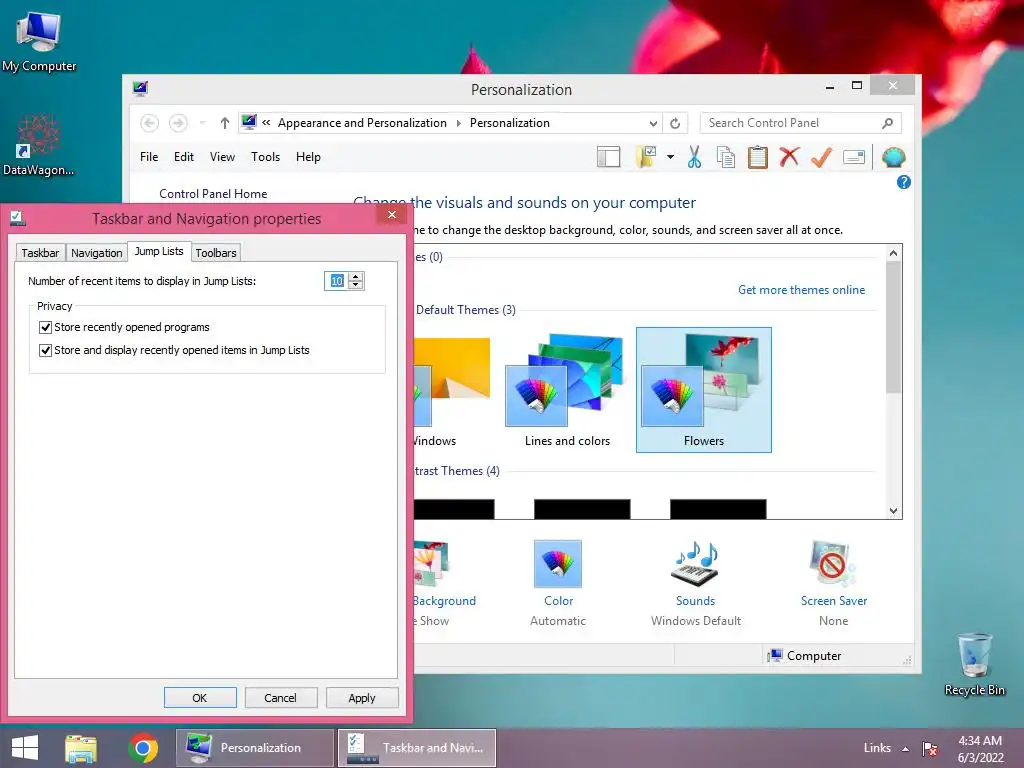Screen dimensions: 1024x768
Task: Open the Desktop Background icon
Action: 431,564
